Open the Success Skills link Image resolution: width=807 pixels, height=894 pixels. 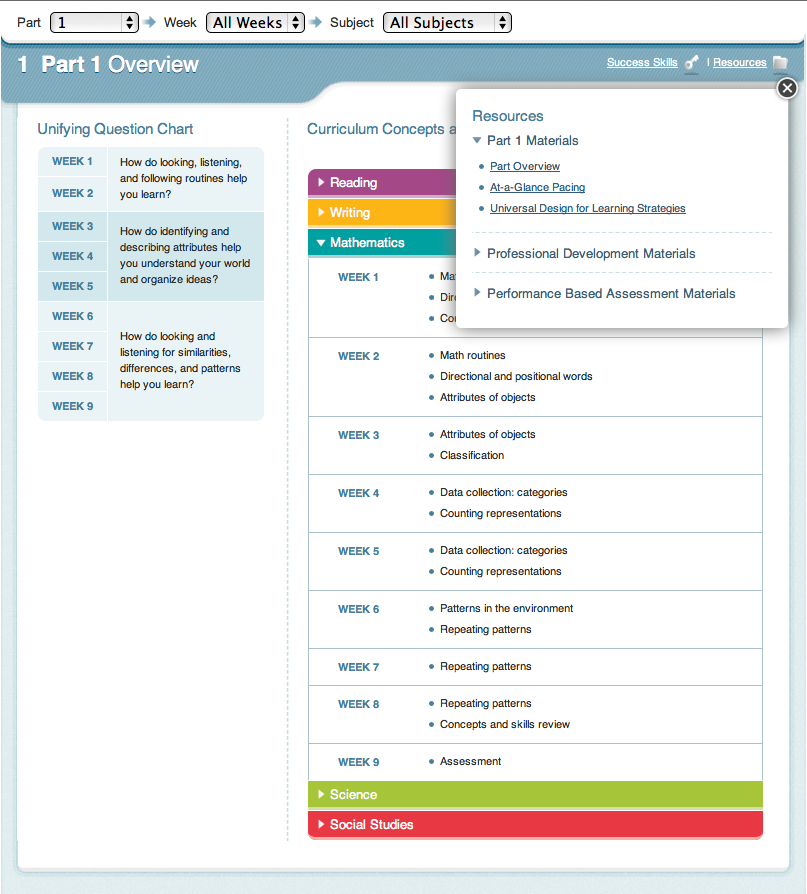click(x=642, y=62)
